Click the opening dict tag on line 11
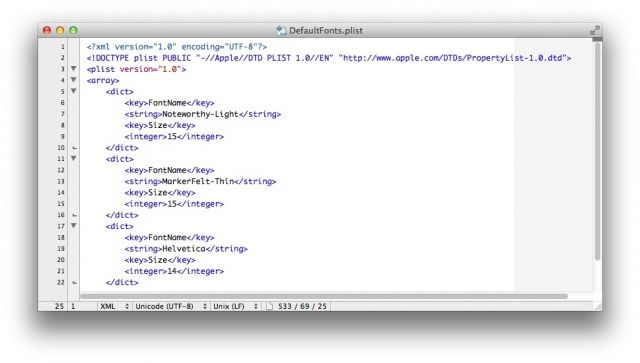This screenshot has width=640, height=363. click(x=120, y=159)
